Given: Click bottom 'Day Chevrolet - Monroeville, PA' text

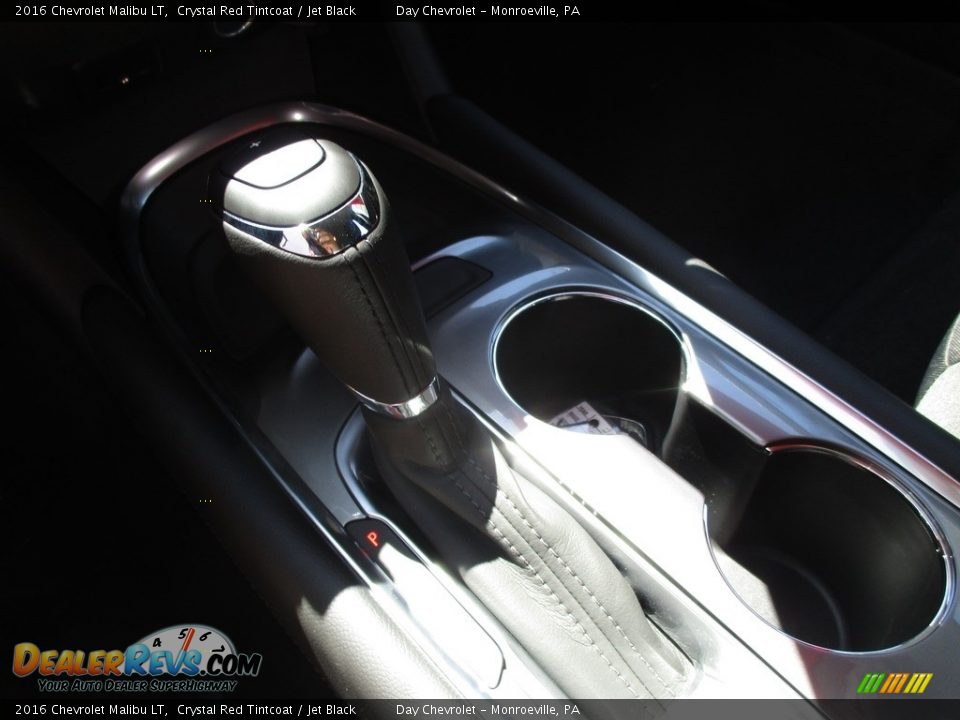Looking at the screenshot, I should (x=487, y=710).
